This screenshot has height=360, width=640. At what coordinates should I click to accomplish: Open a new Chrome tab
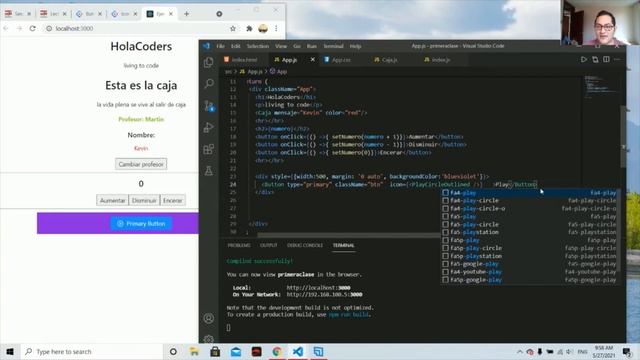coord(187,14)
